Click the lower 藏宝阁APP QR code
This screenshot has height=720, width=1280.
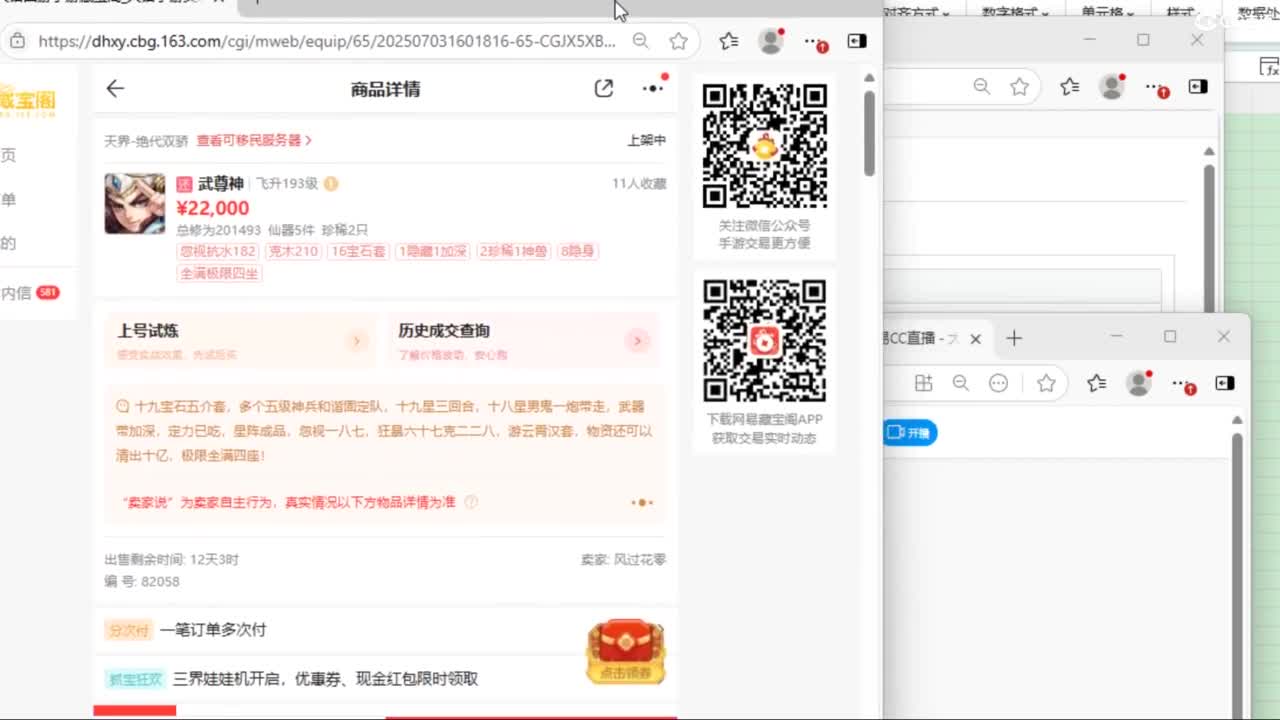(765, 340)
